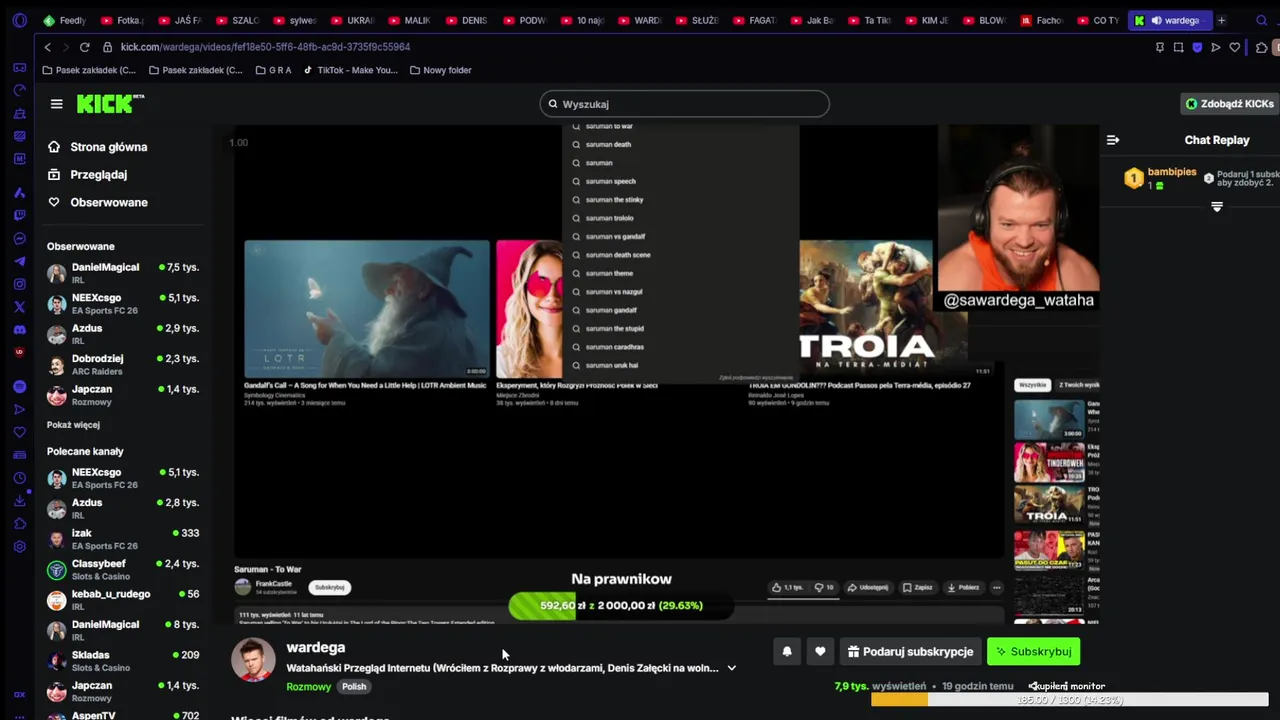Viewport: 1280px width, 720px height.
Task: Expand the chat leaderboard arrow
Action: [x=1217, y=207]
